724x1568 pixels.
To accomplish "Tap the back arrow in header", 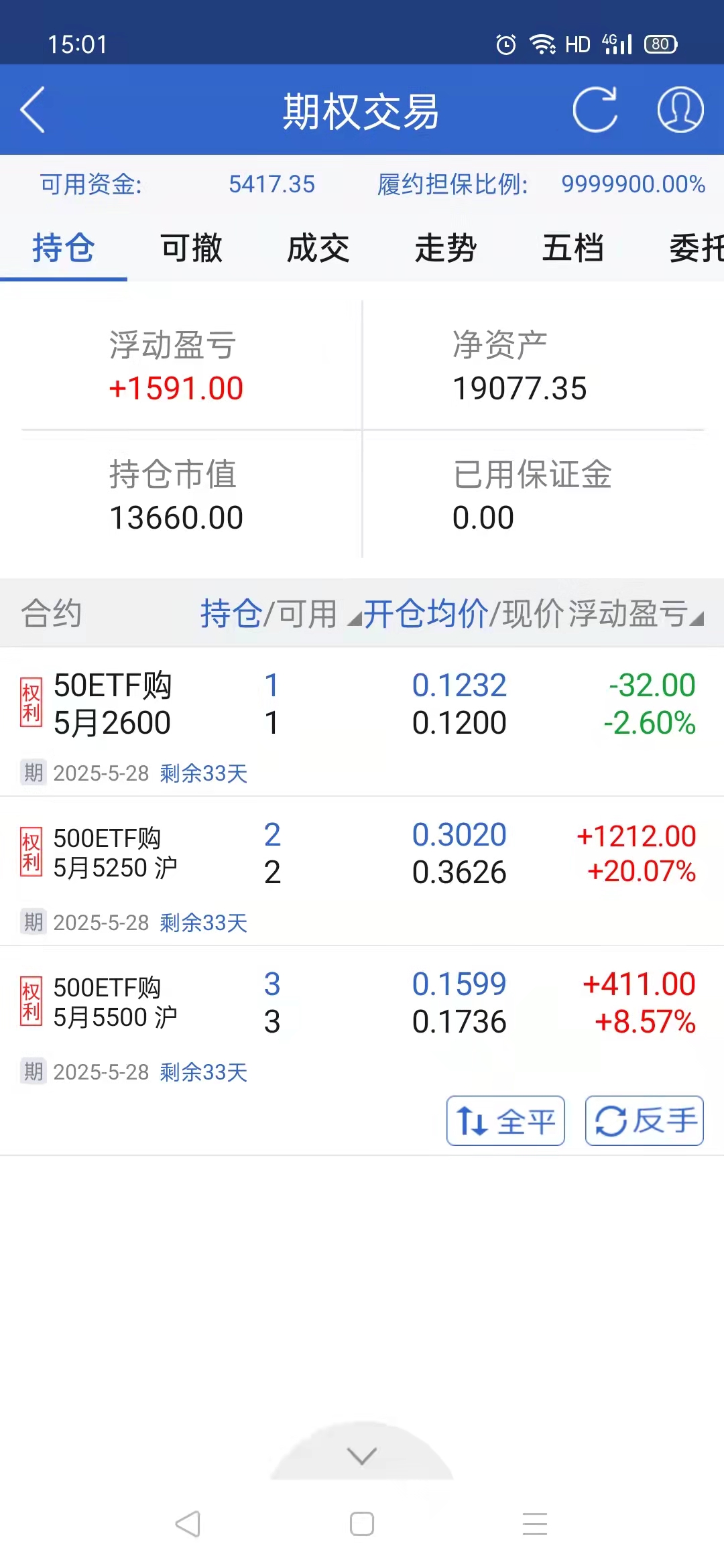I will tap(33, 110).
